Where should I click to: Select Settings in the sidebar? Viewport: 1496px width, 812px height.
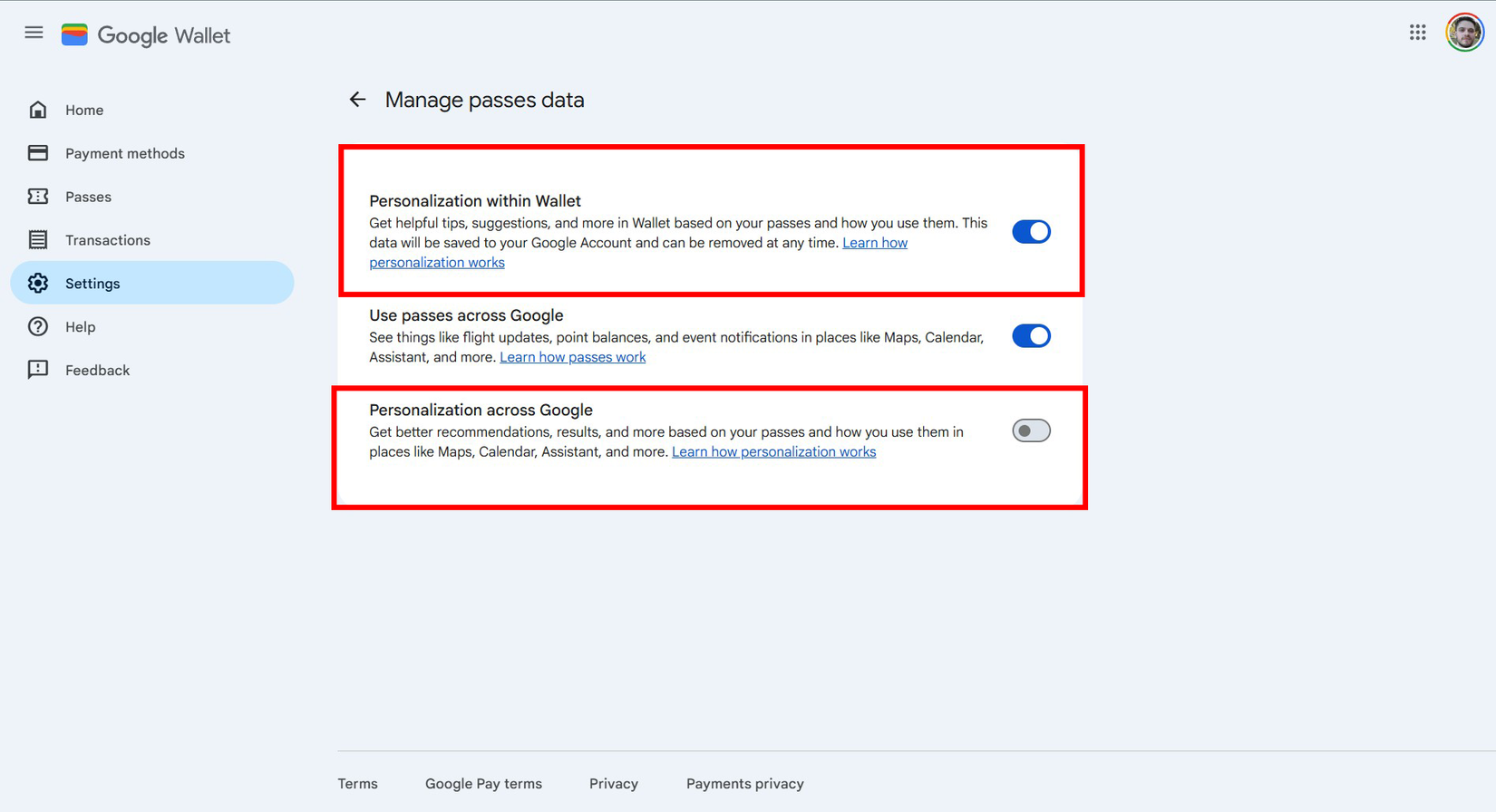[x=152, y=284]
